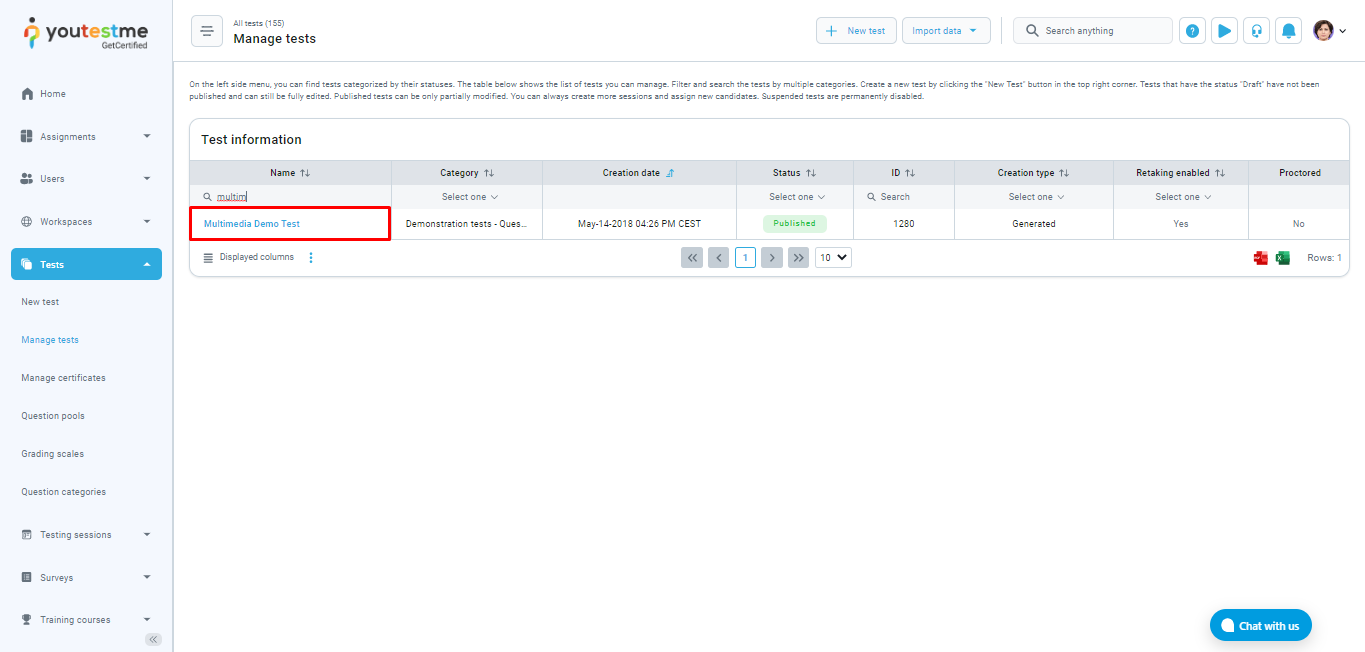The image size is (1365, 652).
Task: Click the New test button
Action: 855,31
